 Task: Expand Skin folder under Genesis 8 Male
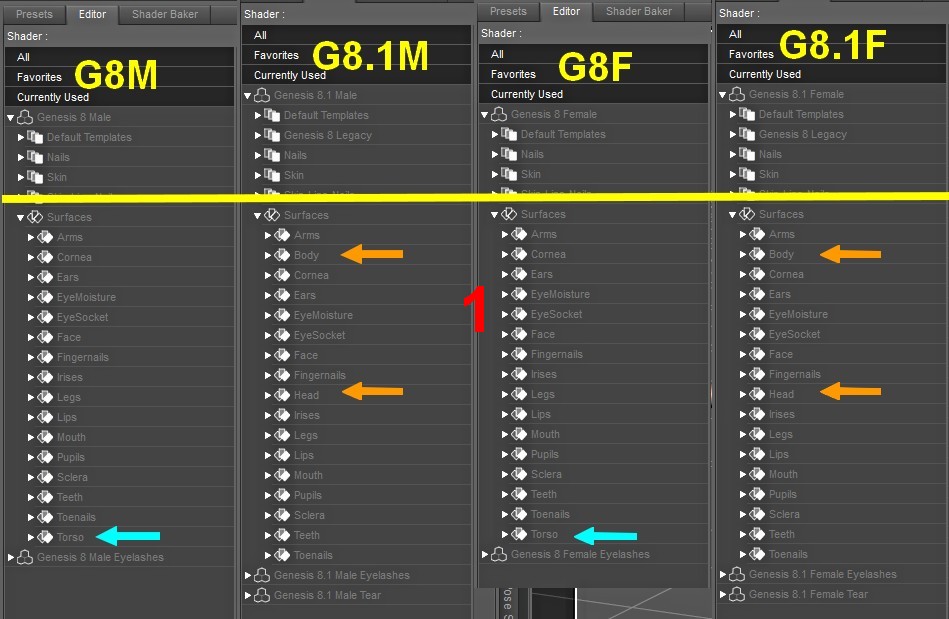[21, 177]
